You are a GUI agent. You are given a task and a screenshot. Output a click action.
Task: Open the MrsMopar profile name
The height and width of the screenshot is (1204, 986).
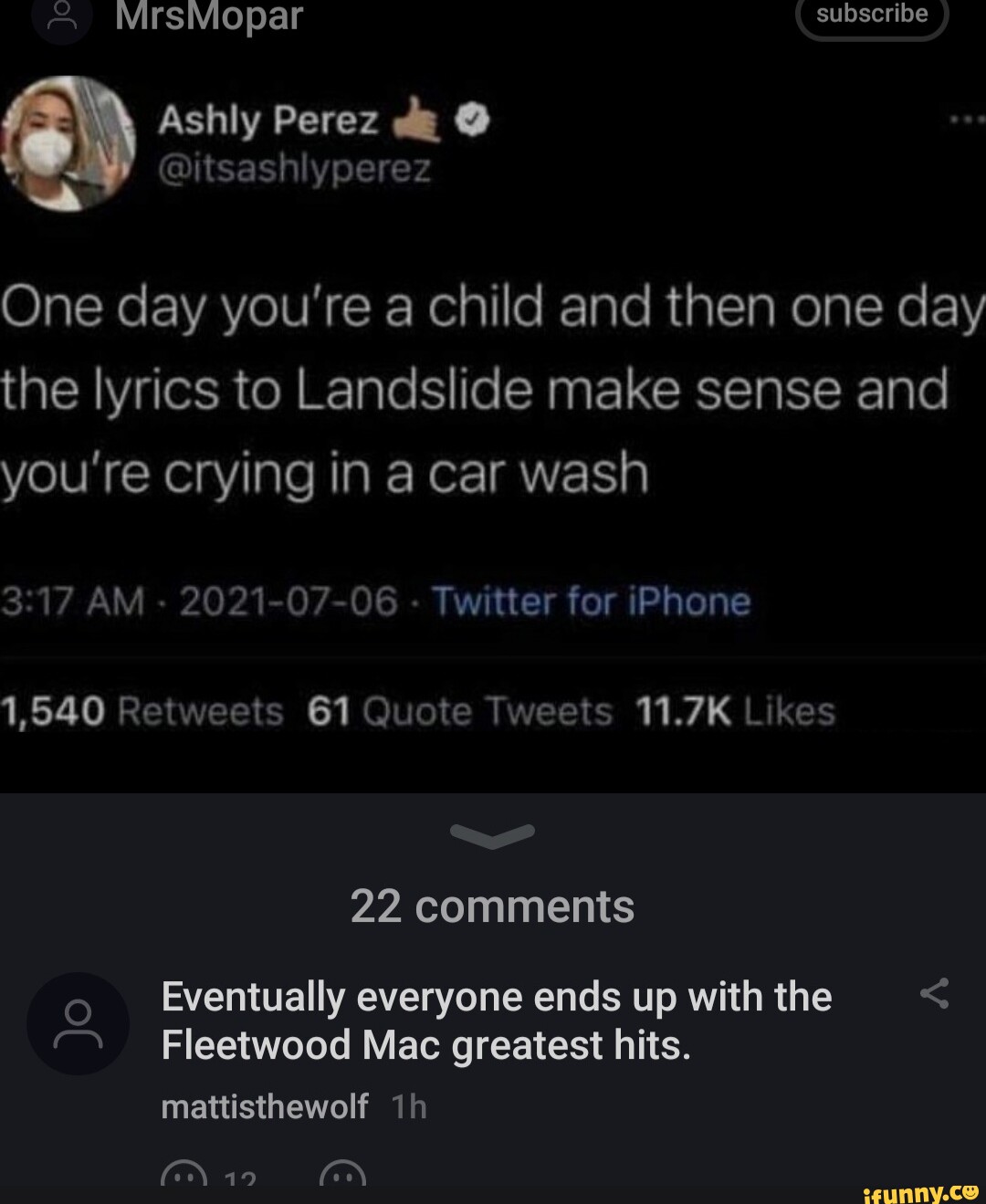point(209,16)
